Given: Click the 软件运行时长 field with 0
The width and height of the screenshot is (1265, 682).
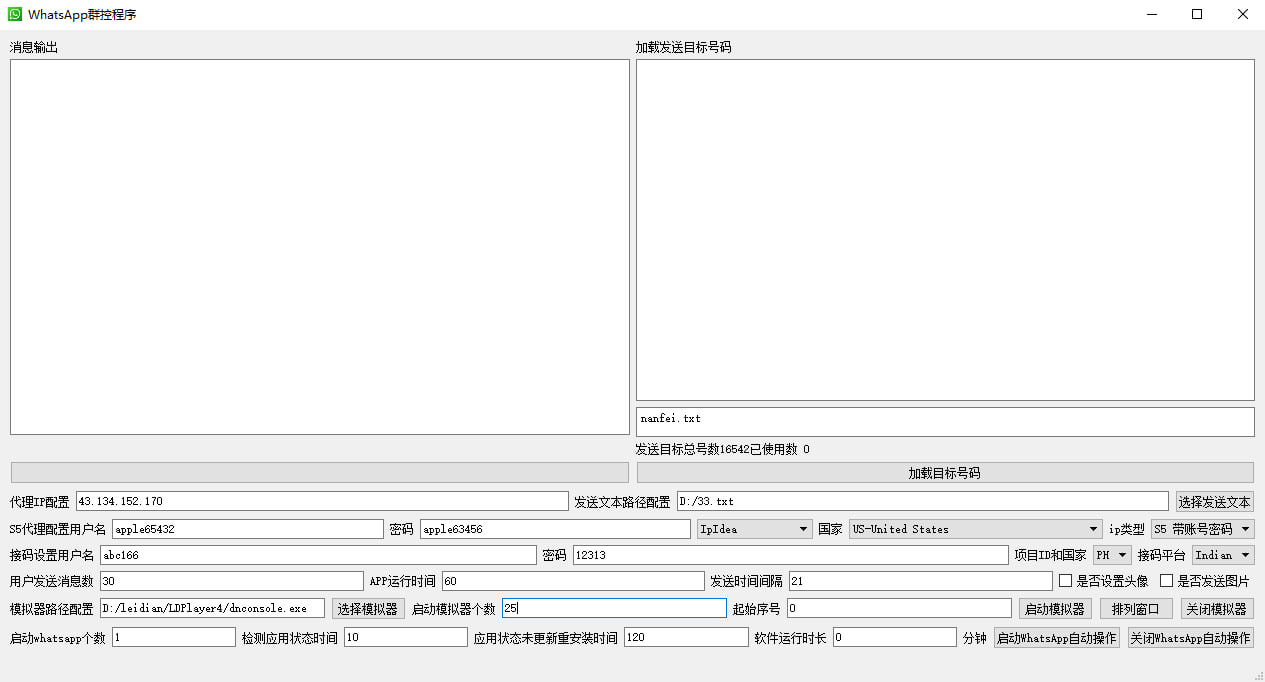Looking at the screenshot, I should click(x=895, y=637).
